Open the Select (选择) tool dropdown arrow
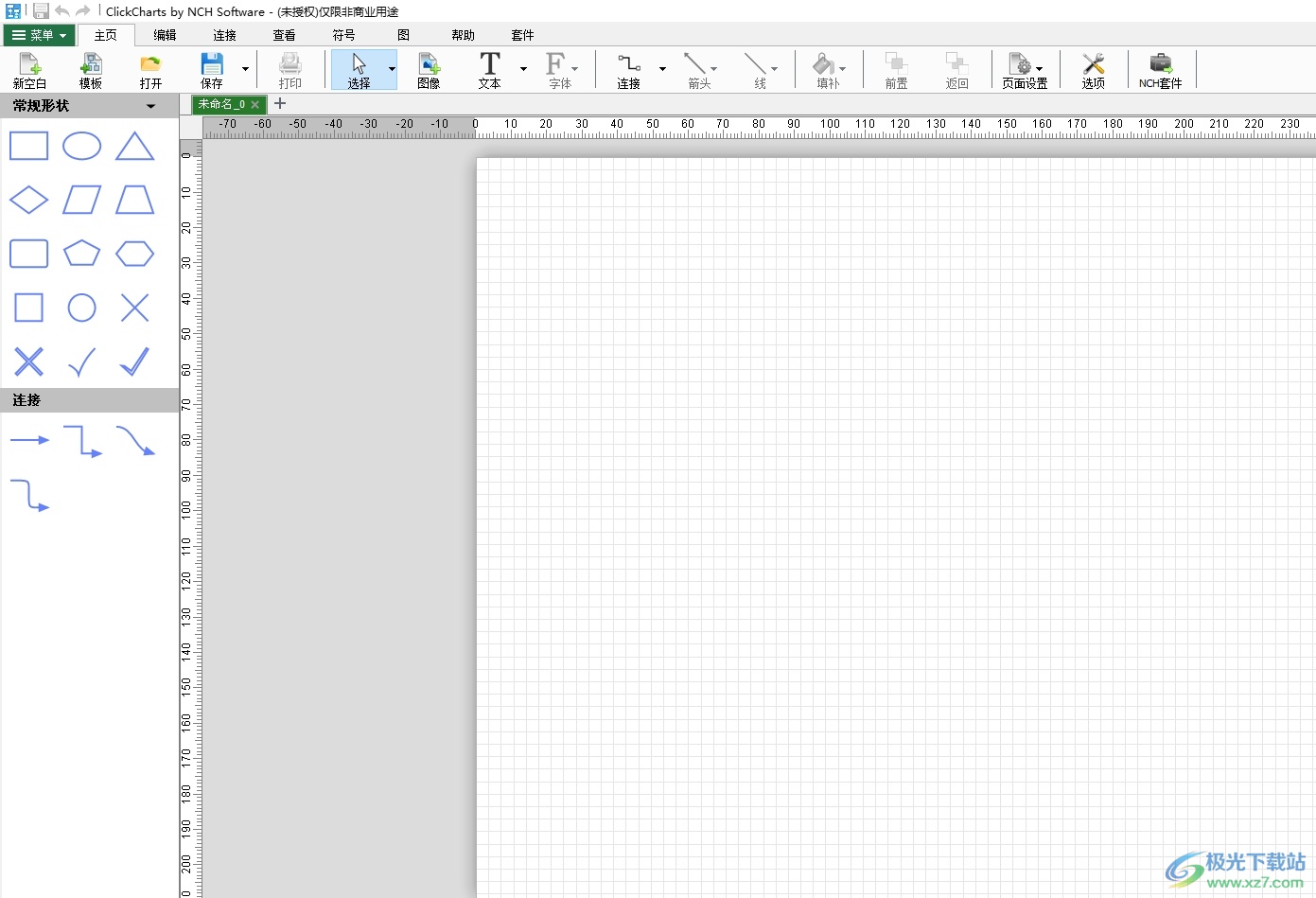Viewport: 1316px width, 898px height. click(392, 69)
